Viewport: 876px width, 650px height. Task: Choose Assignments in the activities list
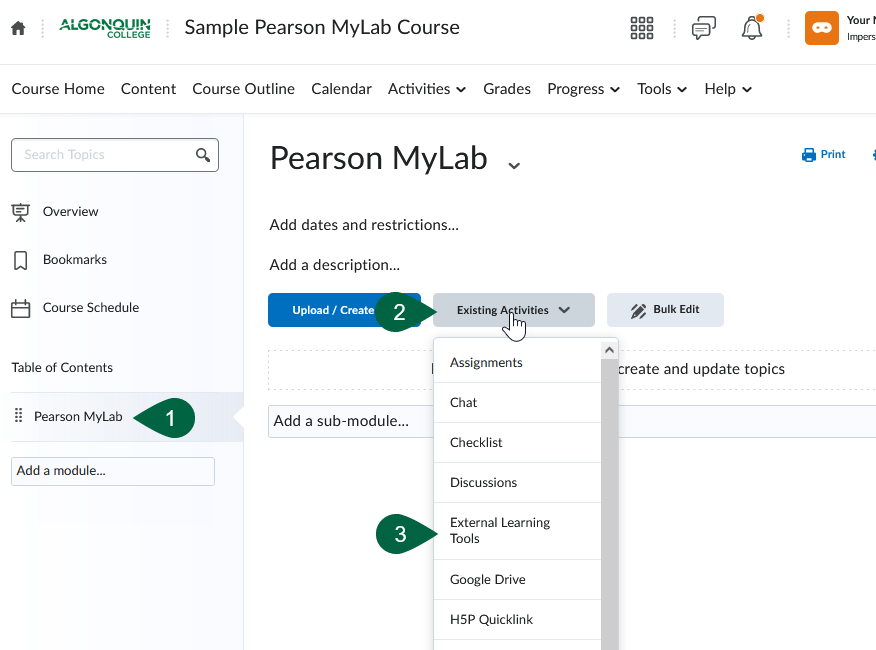point(486,362)
